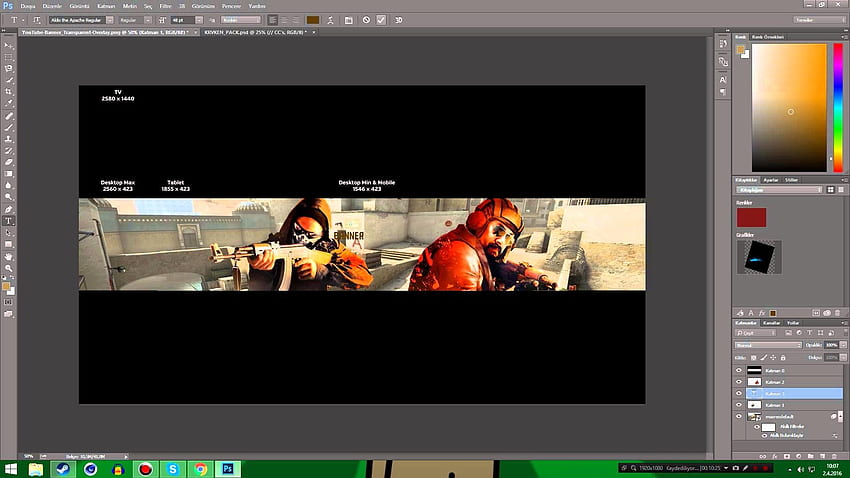This screenshot has width=850, height=478.
Task: Open the Yardım menu
Action: [x=256, y=6]
